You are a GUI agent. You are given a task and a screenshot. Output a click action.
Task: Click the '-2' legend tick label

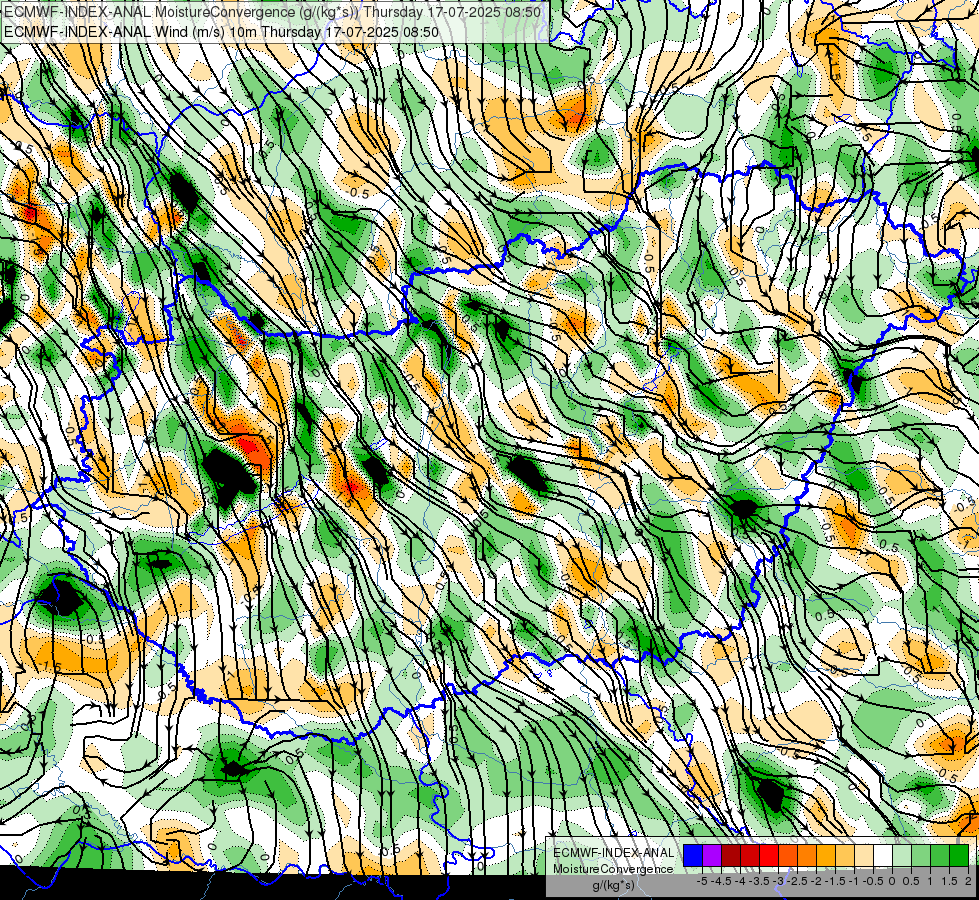[817, 881]
